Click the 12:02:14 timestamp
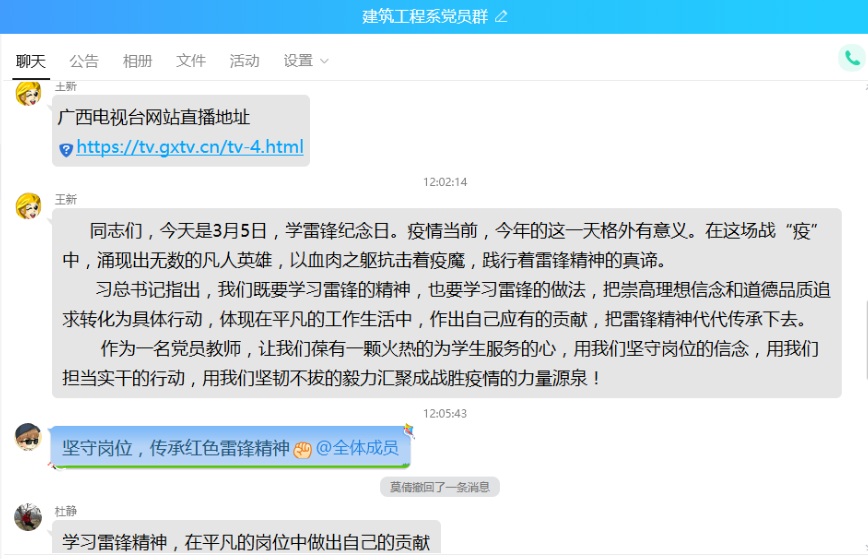 445,182
